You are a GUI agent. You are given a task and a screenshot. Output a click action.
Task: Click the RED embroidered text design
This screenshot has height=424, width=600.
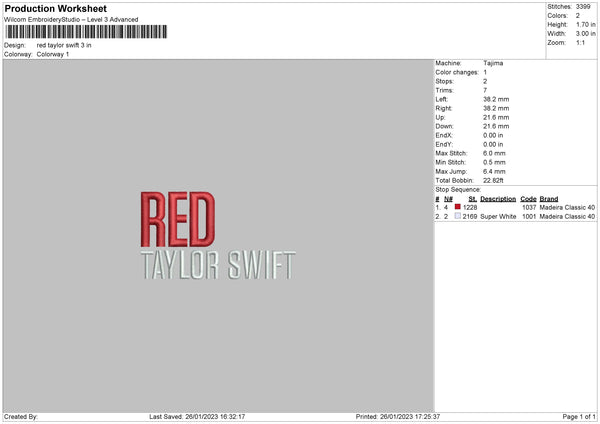(x=178, y=219)
